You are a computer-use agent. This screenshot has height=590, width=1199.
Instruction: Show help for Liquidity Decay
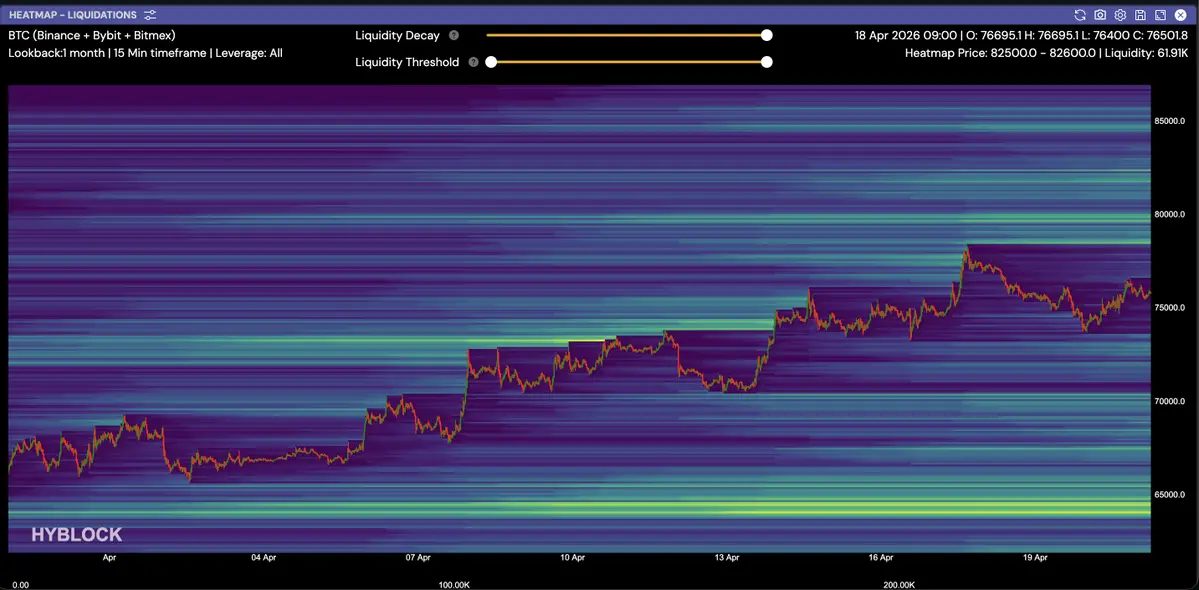(454, 35)
